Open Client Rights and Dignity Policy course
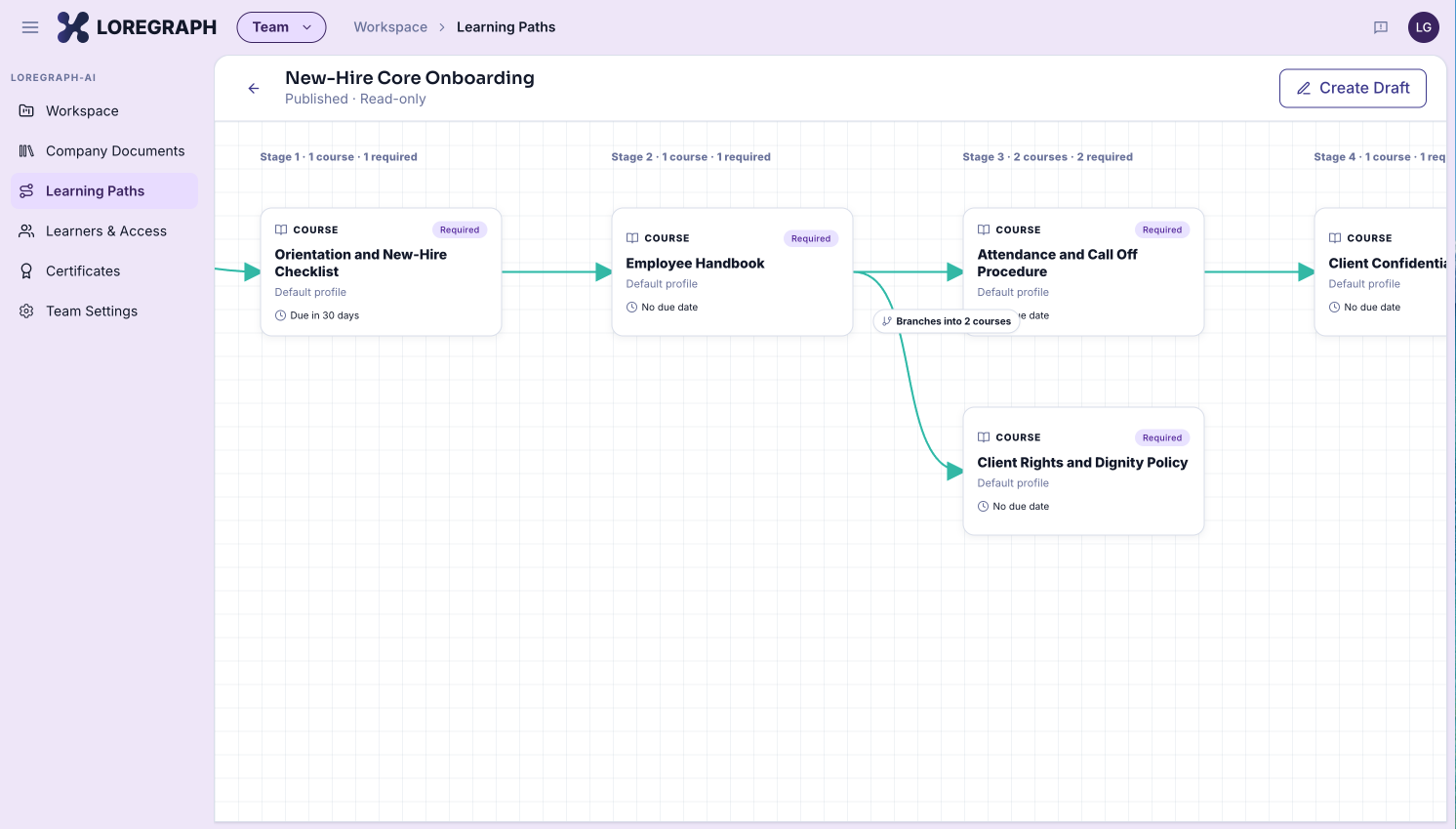This screenshot has width=1456, height=829. [x=1083, y=472]
